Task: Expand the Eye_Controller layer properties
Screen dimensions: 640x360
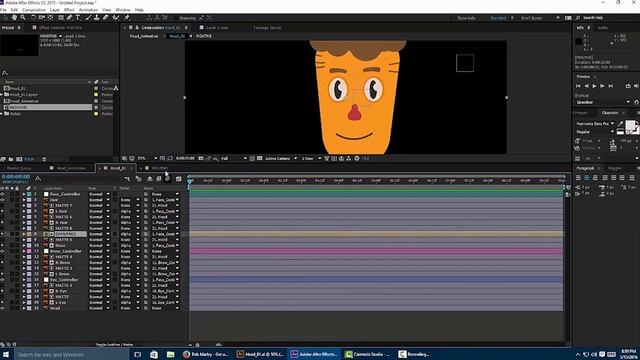Action: tap(24, 280)
